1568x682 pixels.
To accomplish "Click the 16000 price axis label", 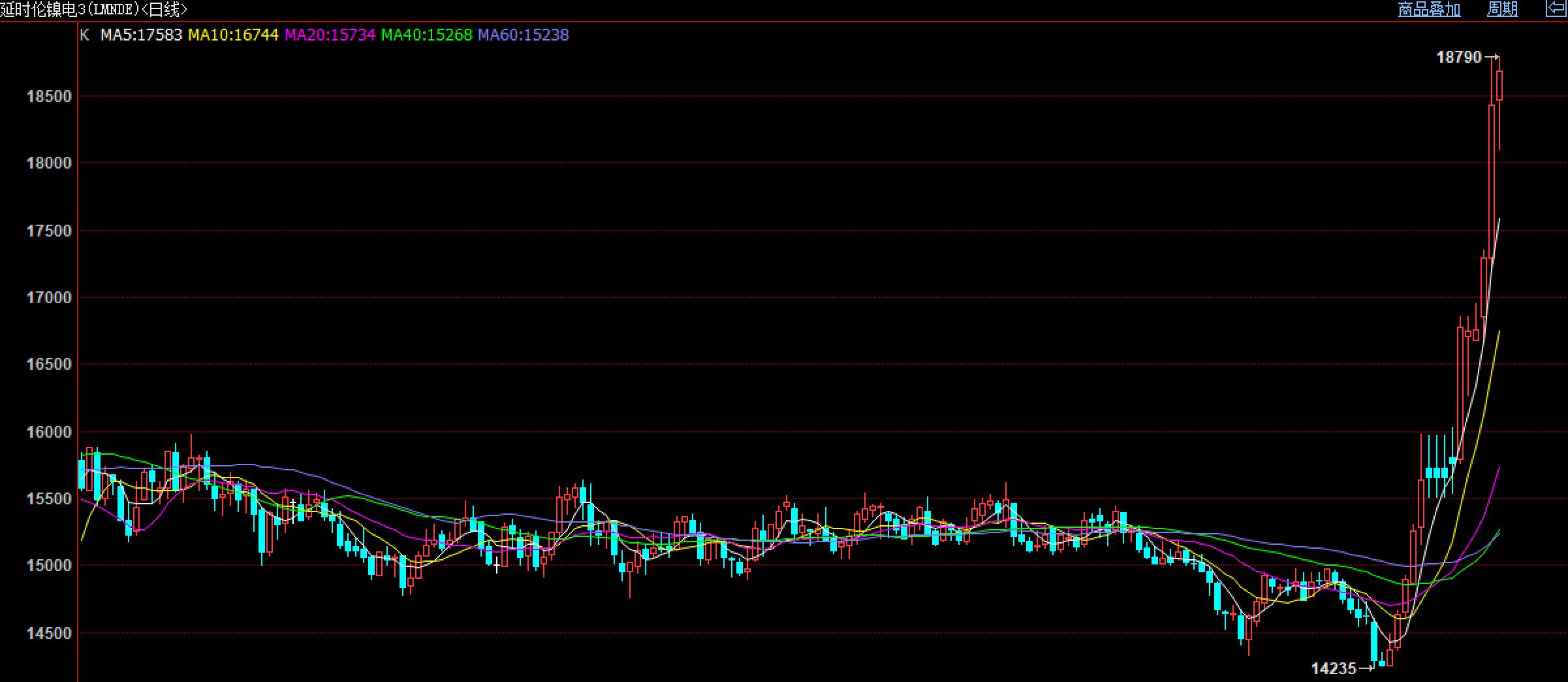I will tap(48, 432).
